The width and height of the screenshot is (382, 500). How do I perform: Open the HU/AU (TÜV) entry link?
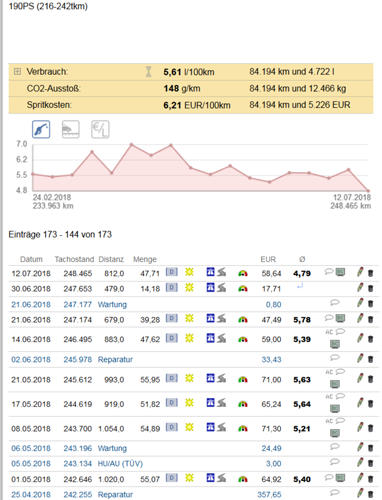(x=120, y=464)
